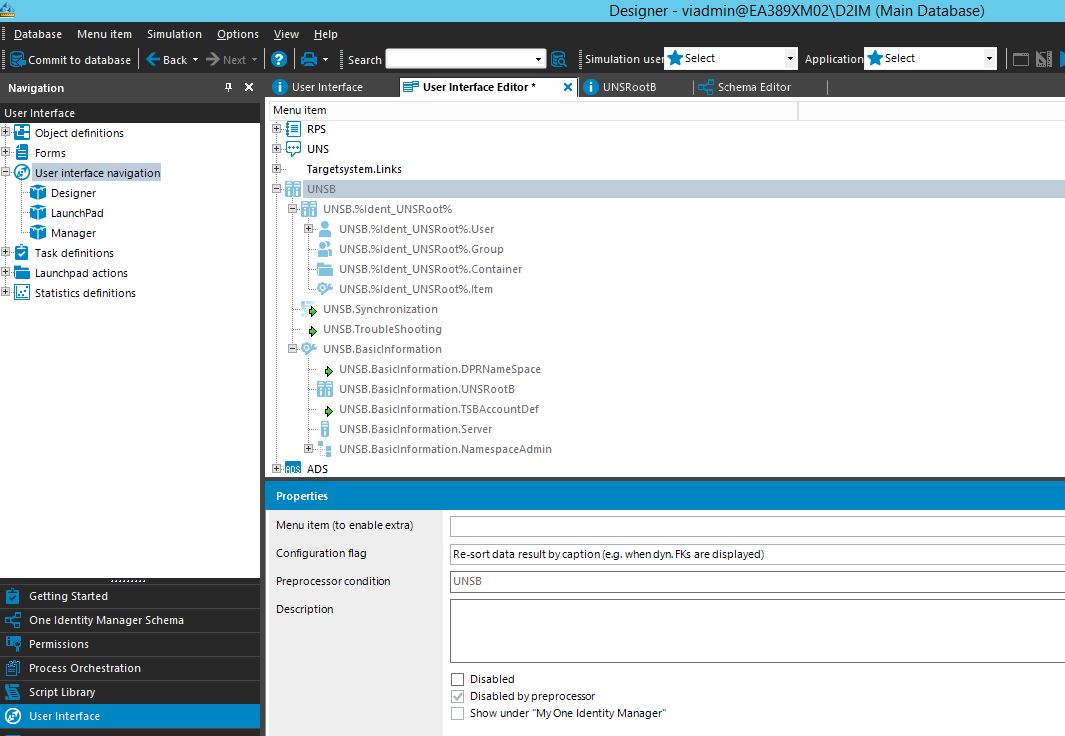Click the Commit to database icon
The image size is (1065, 736).
(18, 60)
